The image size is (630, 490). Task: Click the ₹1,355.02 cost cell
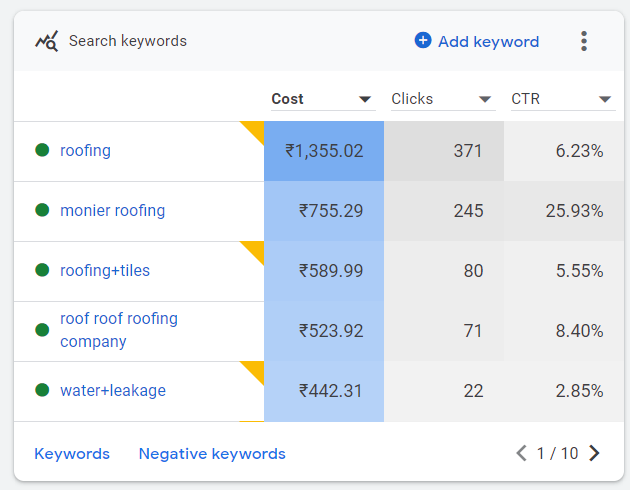pyautogui.click(x=324, y=151)
